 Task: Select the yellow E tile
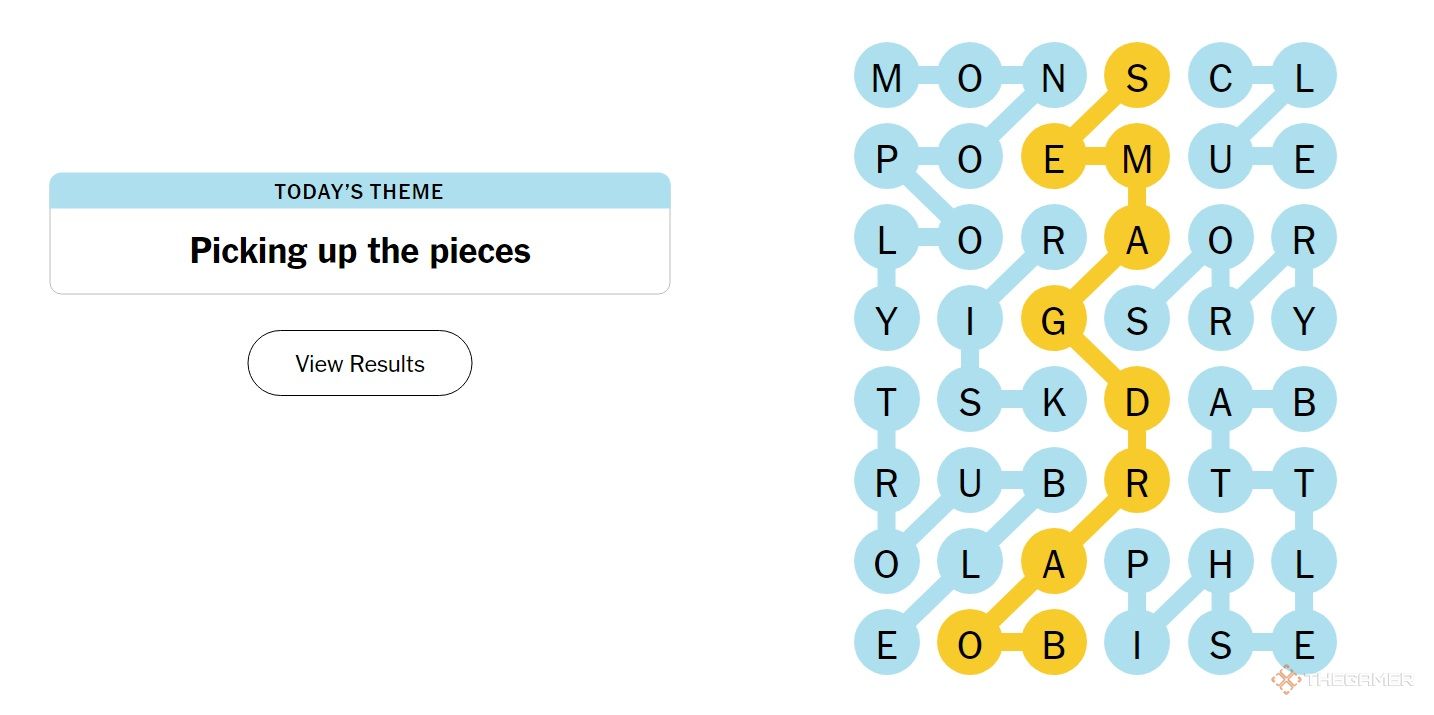(1053, 158)
